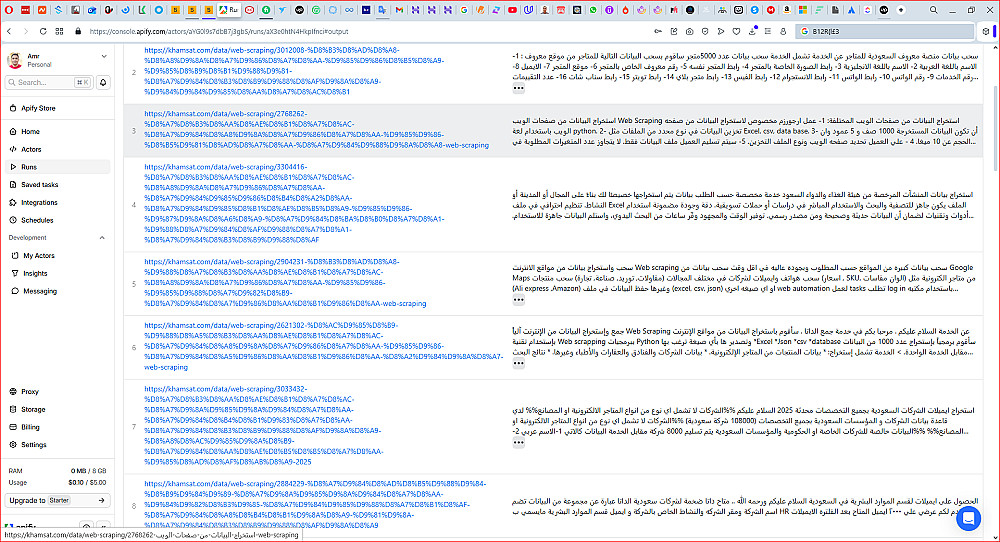Viewport: 1000px width, 542px height.
Task: Open the khamsat link 2768262 in row 3
Action: pyautogui.click(x=316, y=129)
